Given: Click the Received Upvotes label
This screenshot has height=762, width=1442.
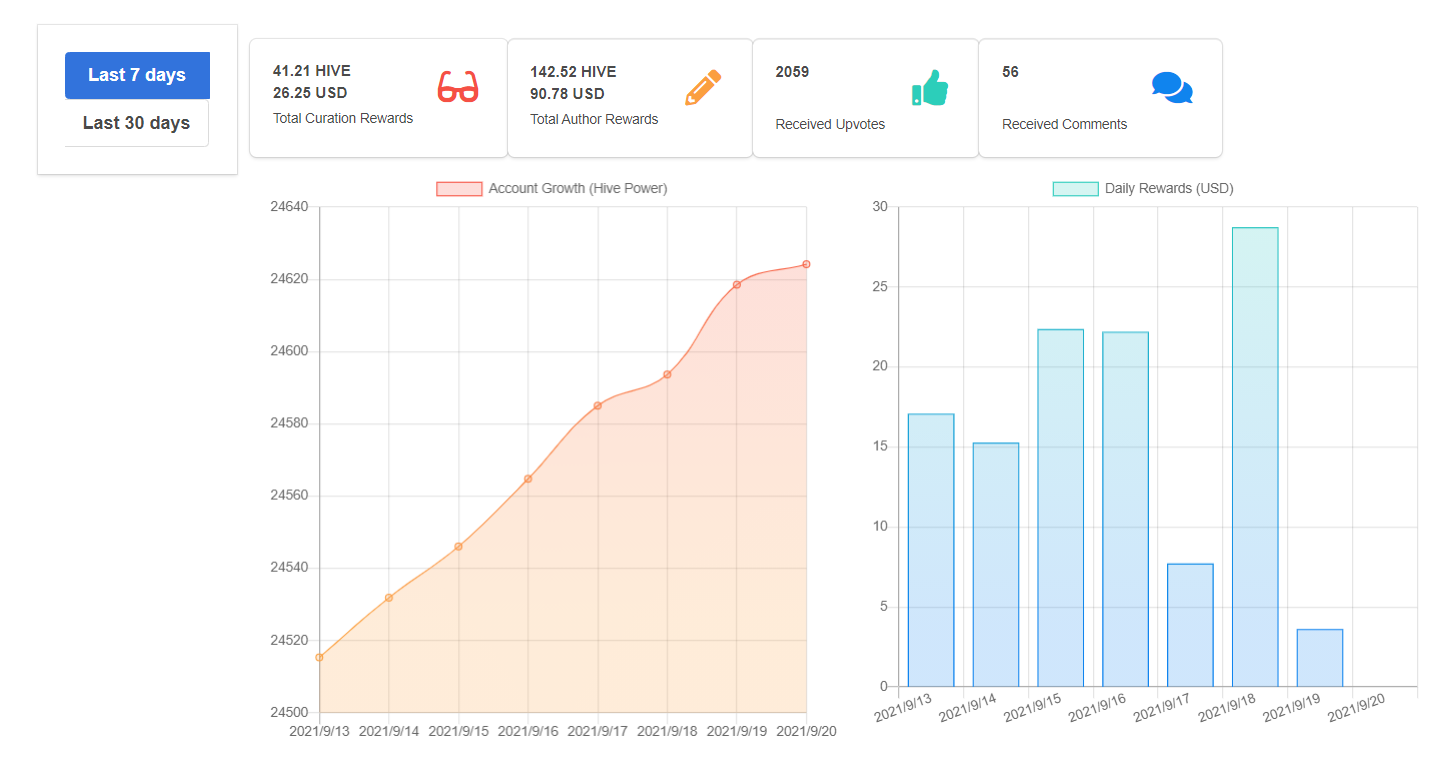Looking at the screenshot, I should coord(830,125).
